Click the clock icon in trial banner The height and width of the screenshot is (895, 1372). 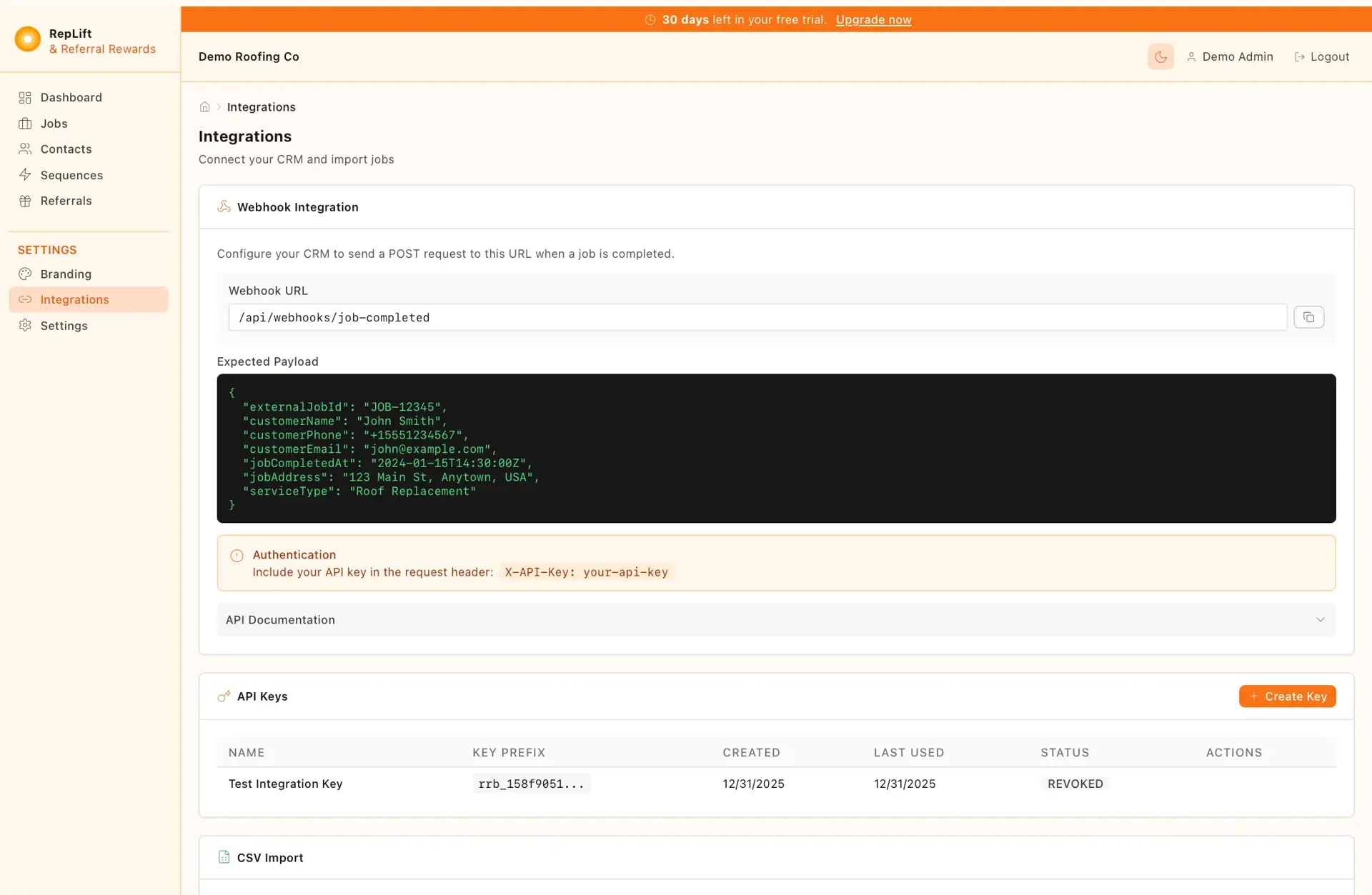tap(650, 20)
